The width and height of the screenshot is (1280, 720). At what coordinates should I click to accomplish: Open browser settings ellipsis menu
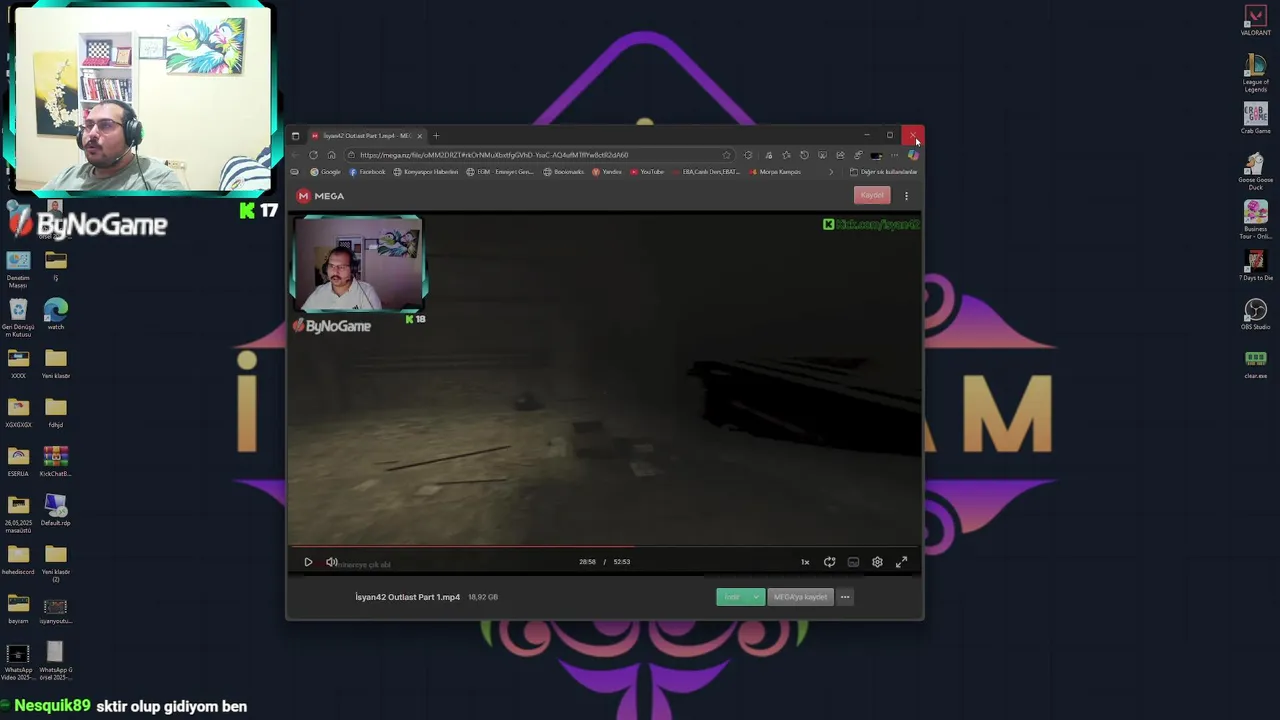pos(895,155)
